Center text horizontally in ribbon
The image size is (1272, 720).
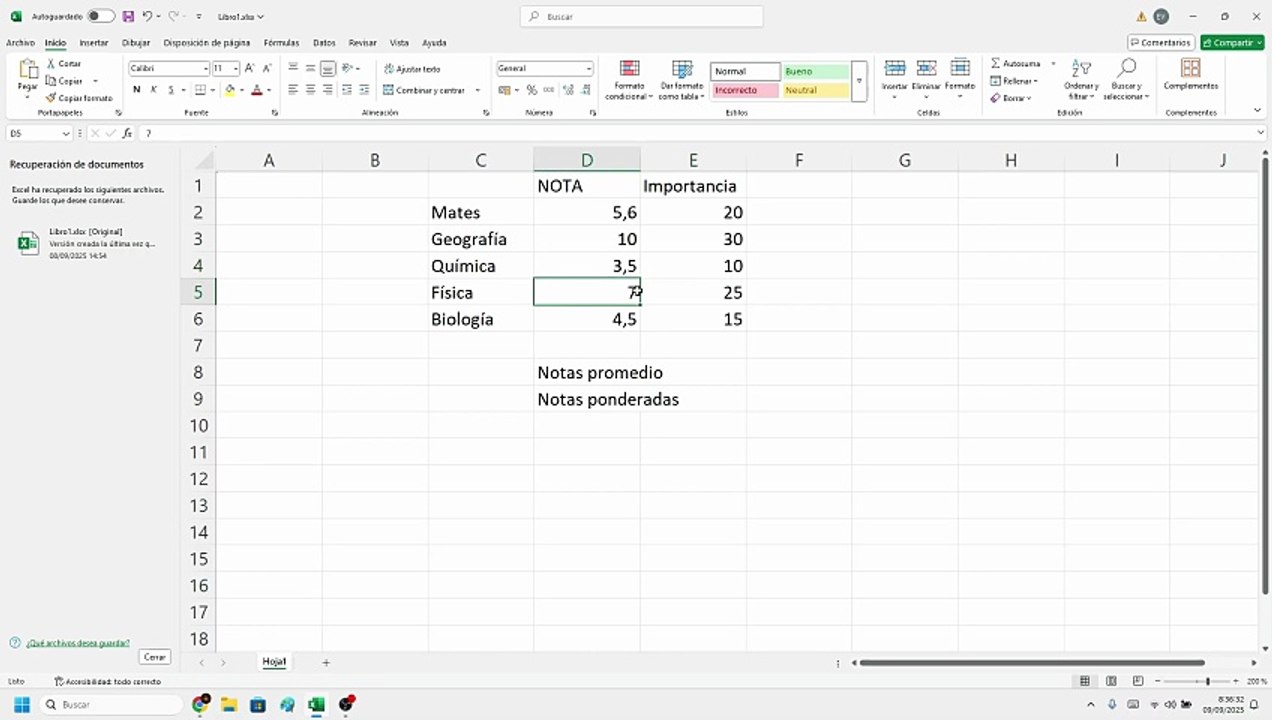pos(310,90)
